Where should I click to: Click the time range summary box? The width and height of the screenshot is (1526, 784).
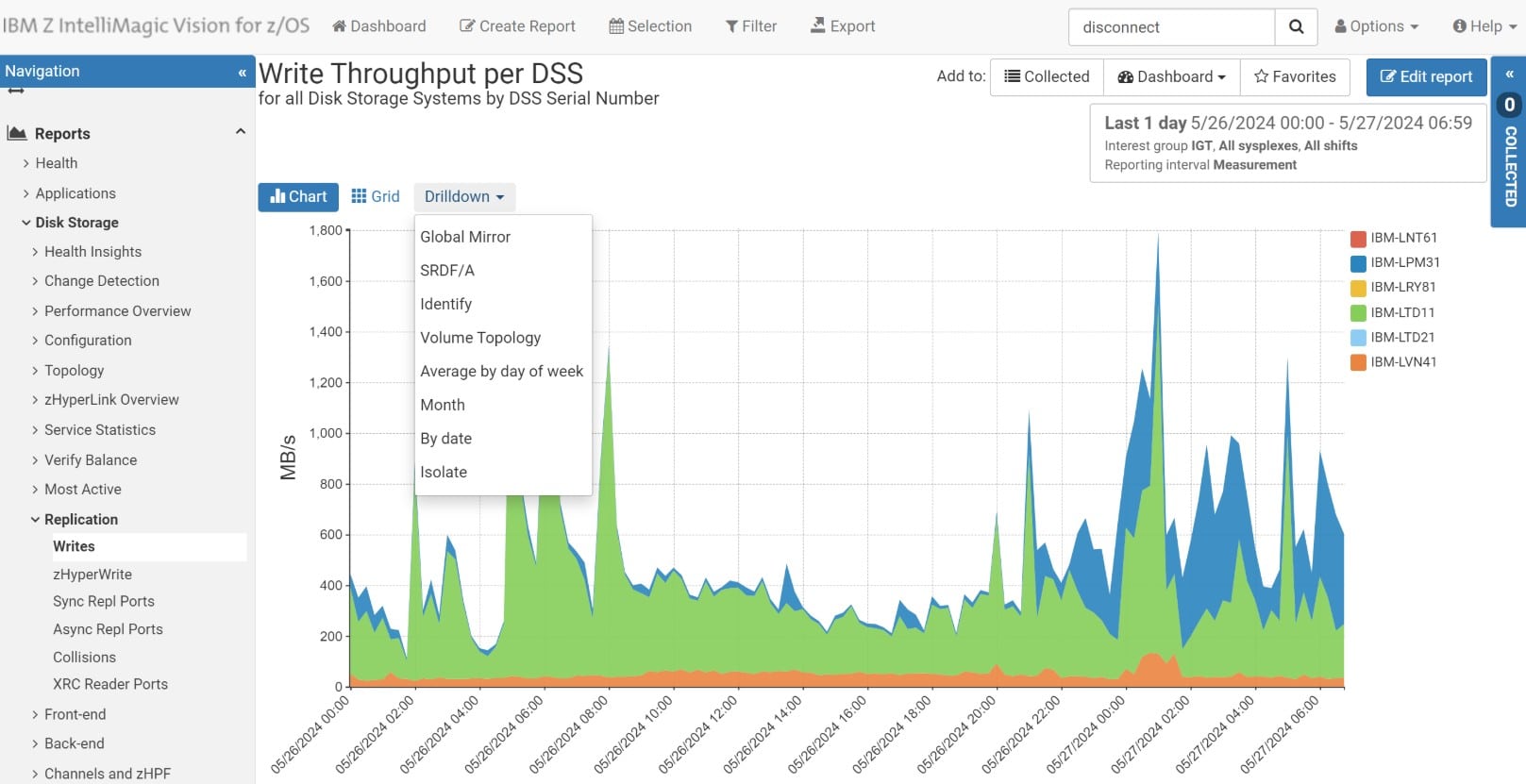[1288, 142]
